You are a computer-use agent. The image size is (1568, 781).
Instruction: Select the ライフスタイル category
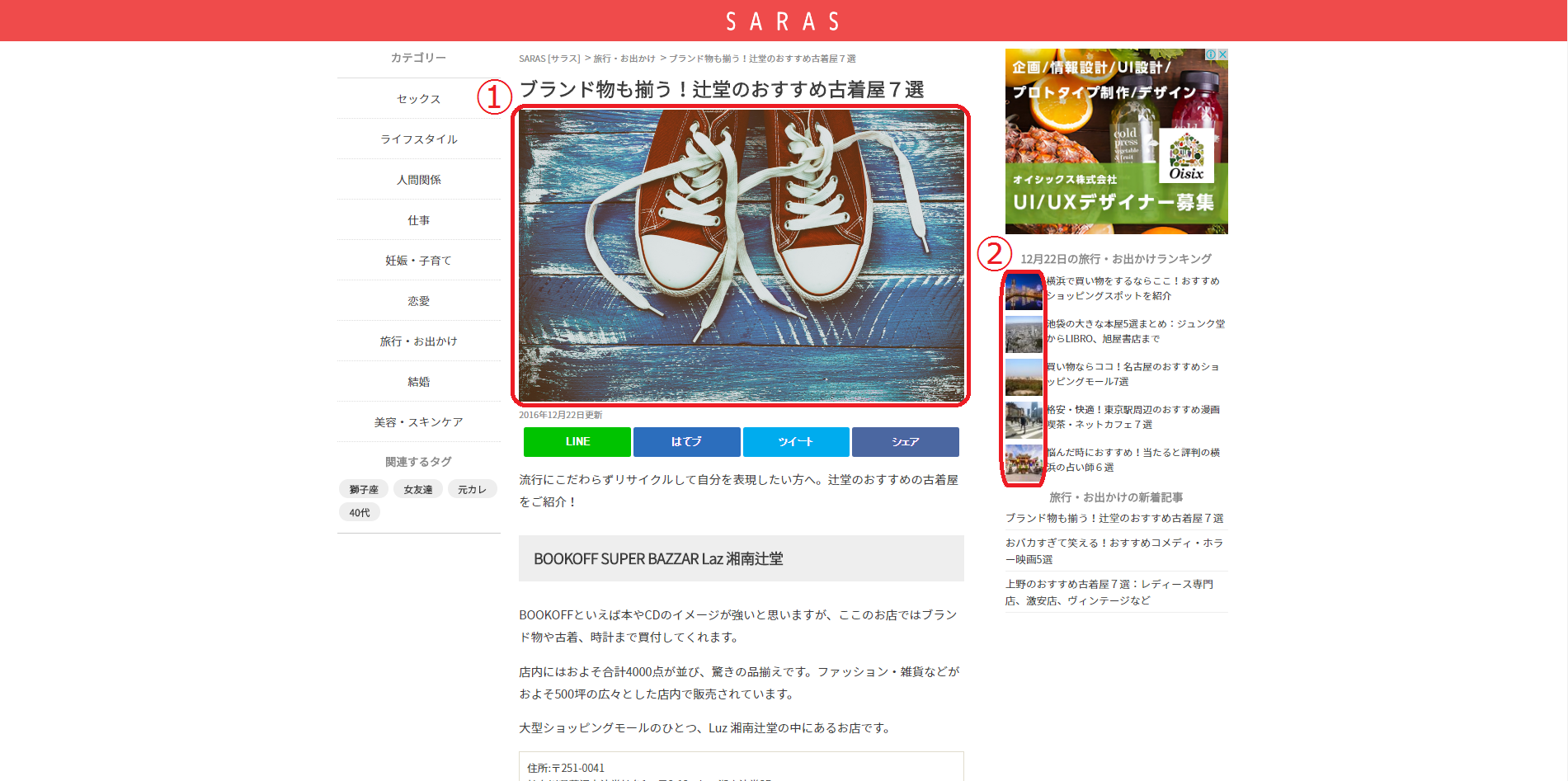pos(418,139)
